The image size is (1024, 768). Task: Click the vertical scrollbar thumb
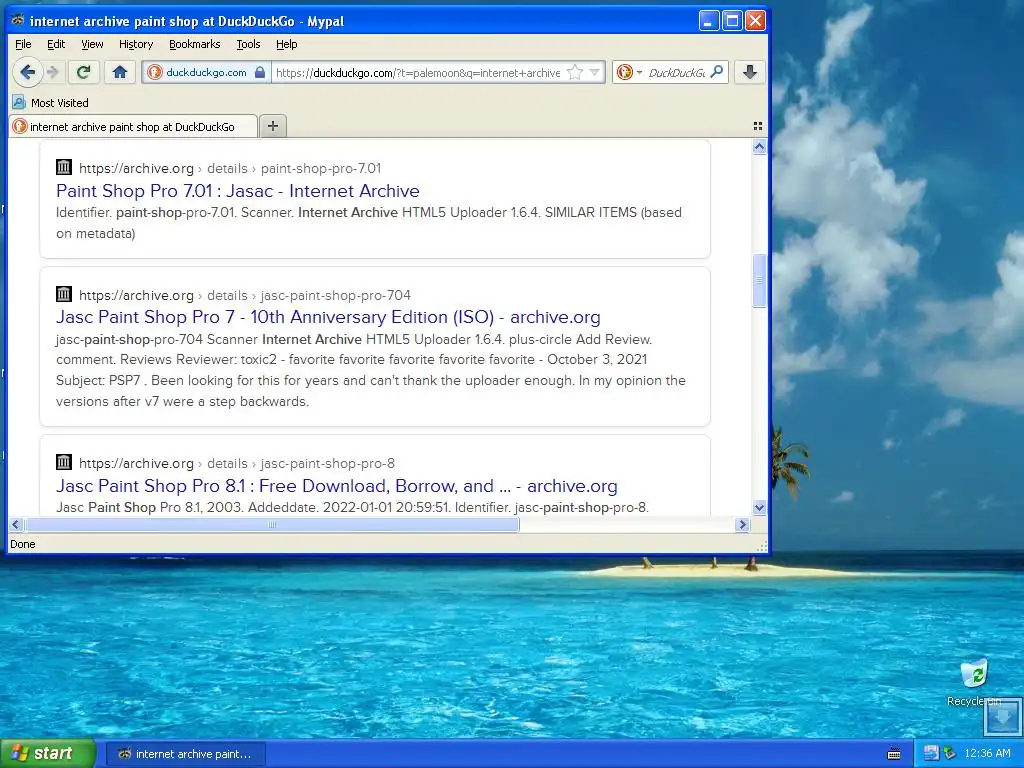click(759, 280)
